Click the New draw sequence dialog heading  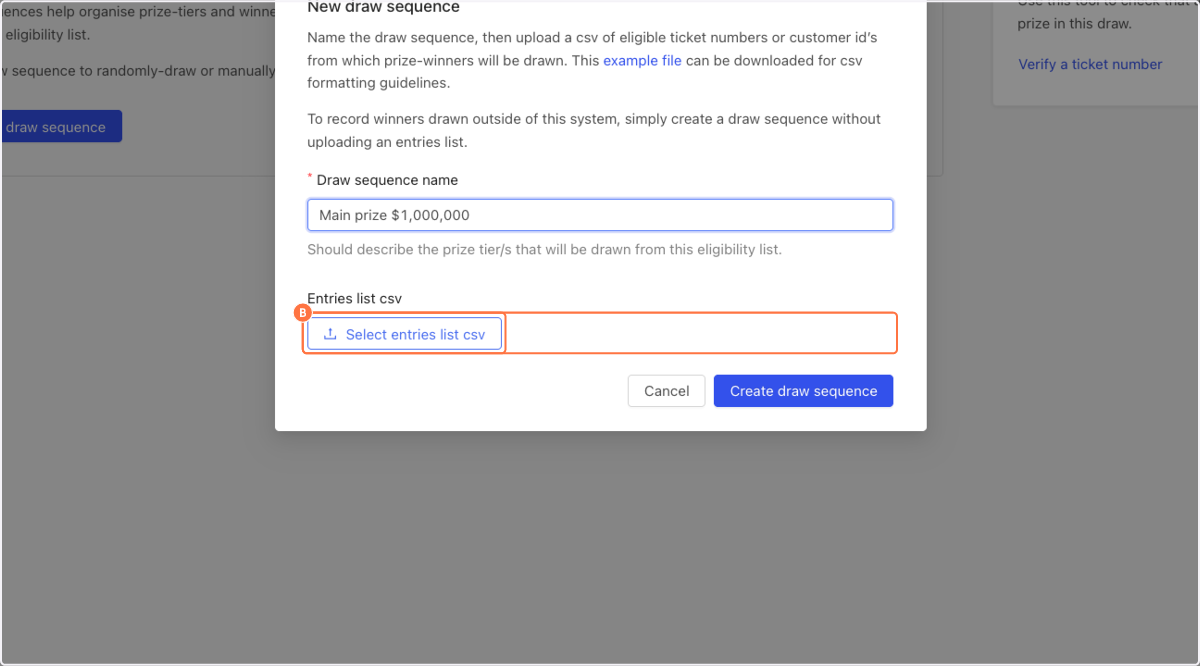(384, 8)
